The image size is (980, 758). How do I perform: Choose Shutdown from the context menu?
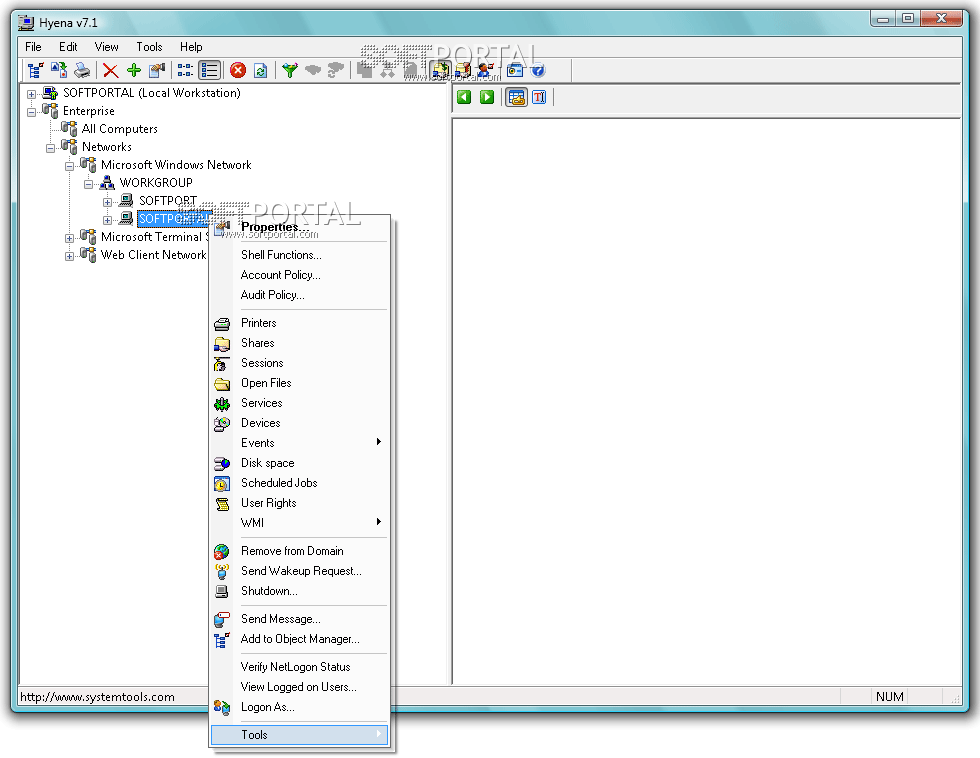point(268,591)
